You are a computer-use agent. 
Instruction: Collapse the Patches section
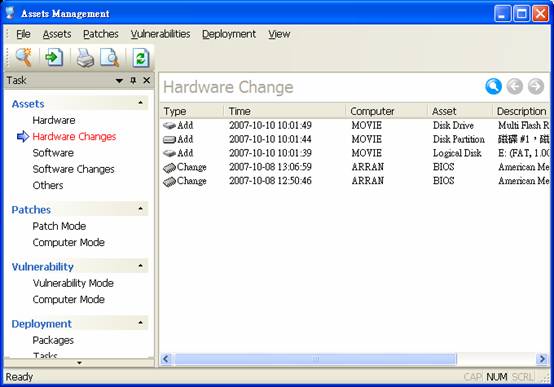[x=141, y=209]
